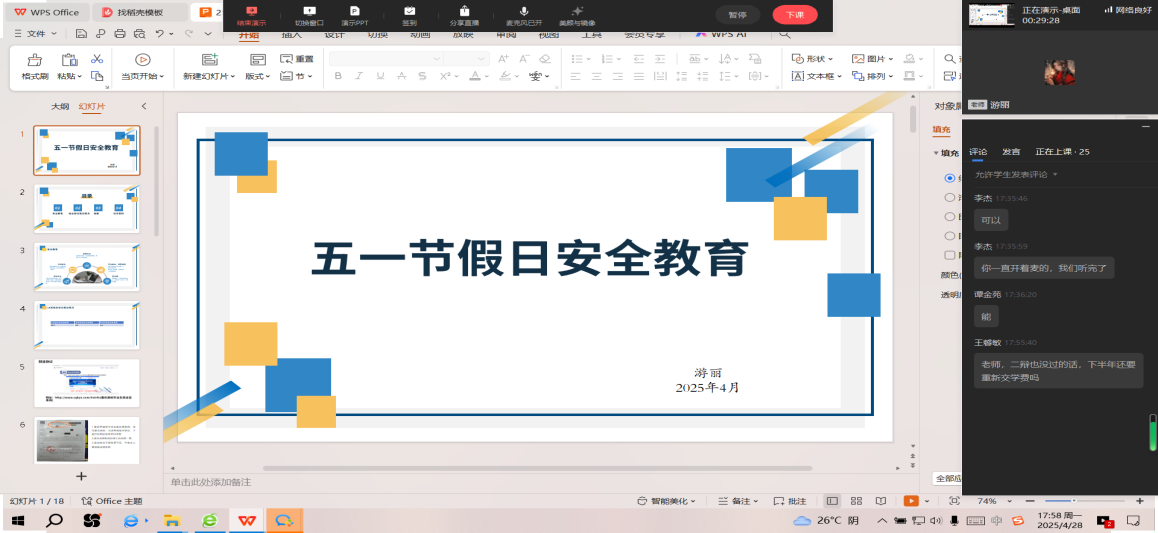This screenshot has width=1158, height=533.
Task: Expand the New Slide (新建幻灯片) dropdown
Action: click(209, 76)
